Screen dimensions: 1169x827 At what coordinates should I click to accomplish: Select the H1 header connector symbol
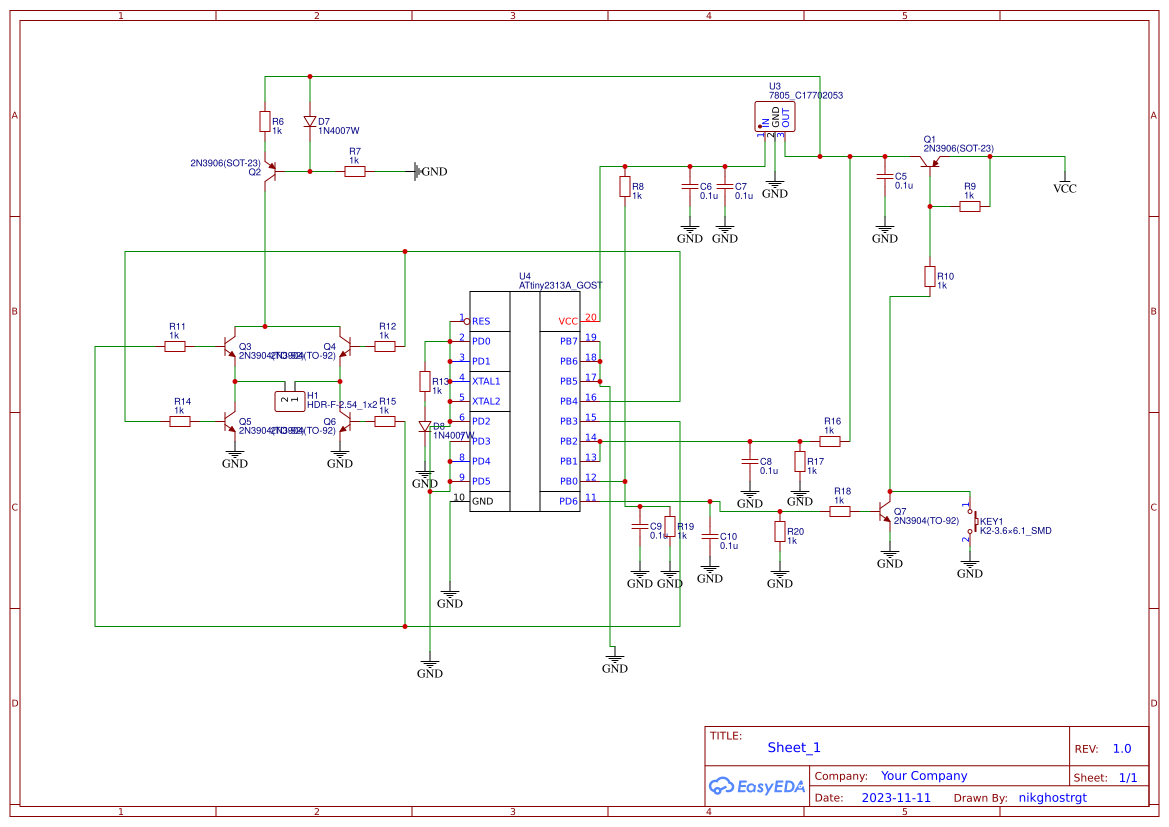pyautogui.click(x=289, y=401)
